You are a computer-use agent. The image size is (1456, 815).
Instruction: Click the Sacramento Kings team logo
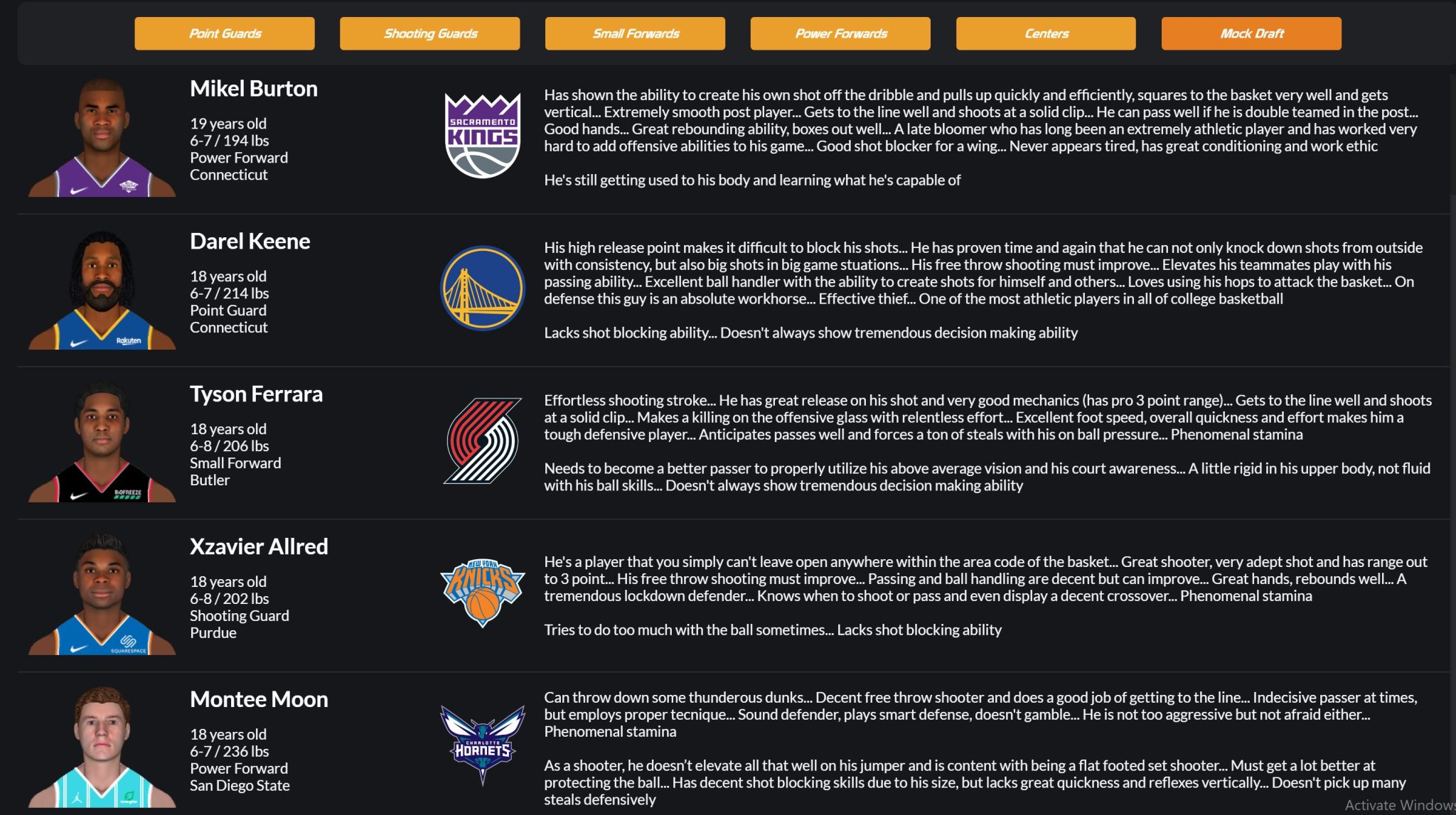tap(483, 136)
